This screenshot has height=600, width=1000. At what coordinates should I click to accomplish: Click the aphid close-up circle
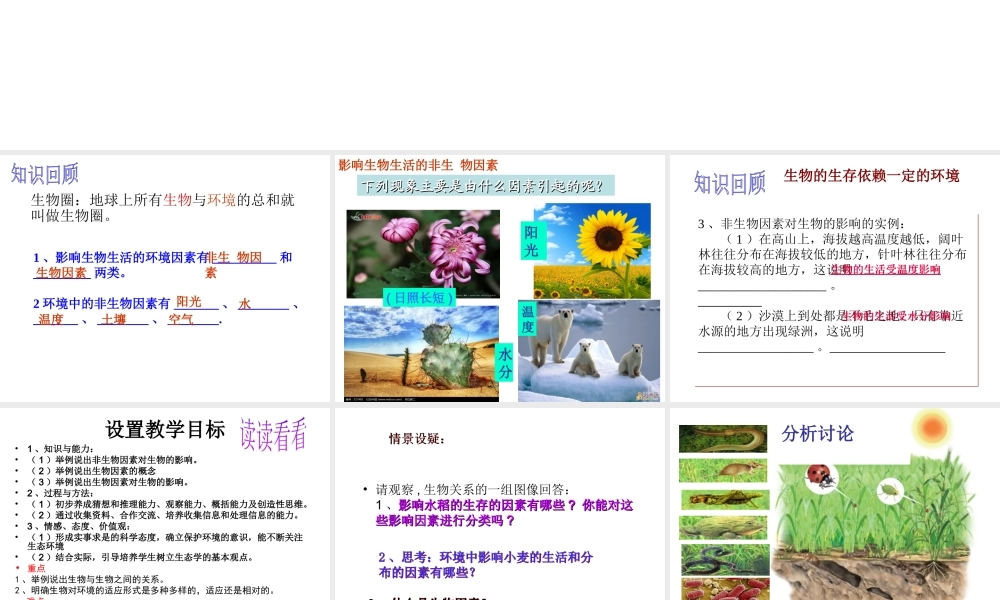(889, 490)
